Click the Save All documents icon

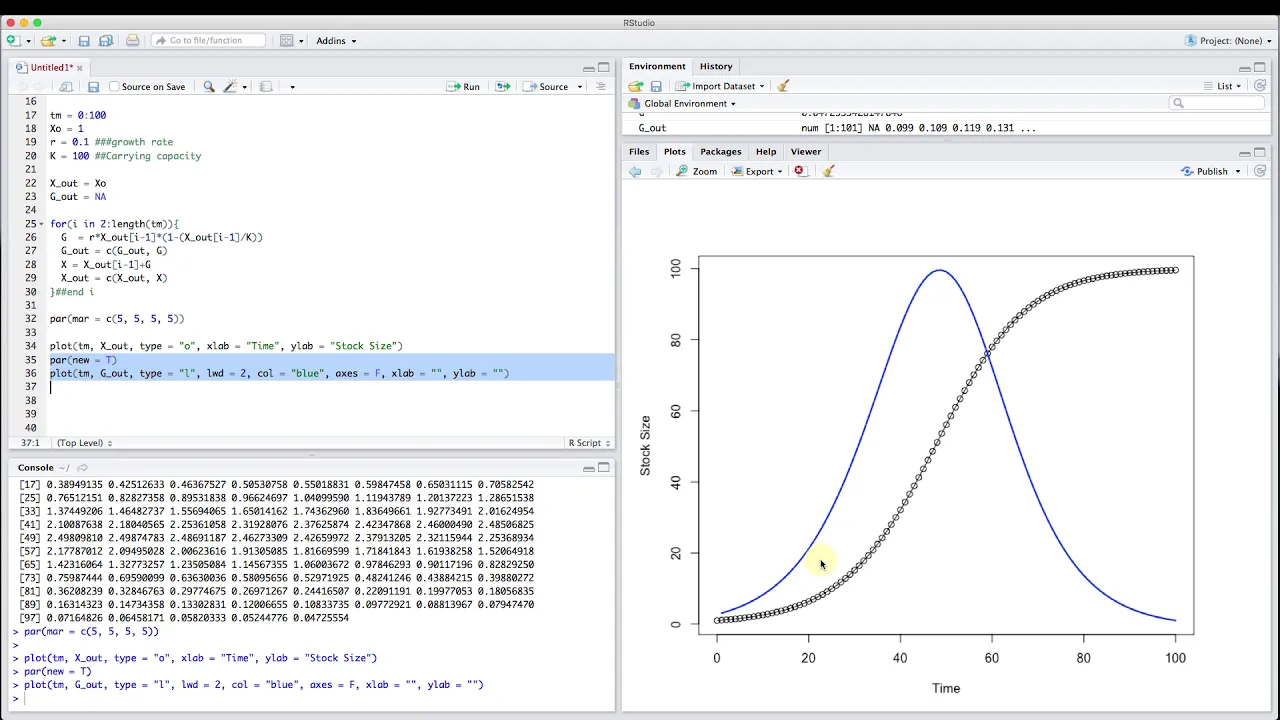pos(106,41)
